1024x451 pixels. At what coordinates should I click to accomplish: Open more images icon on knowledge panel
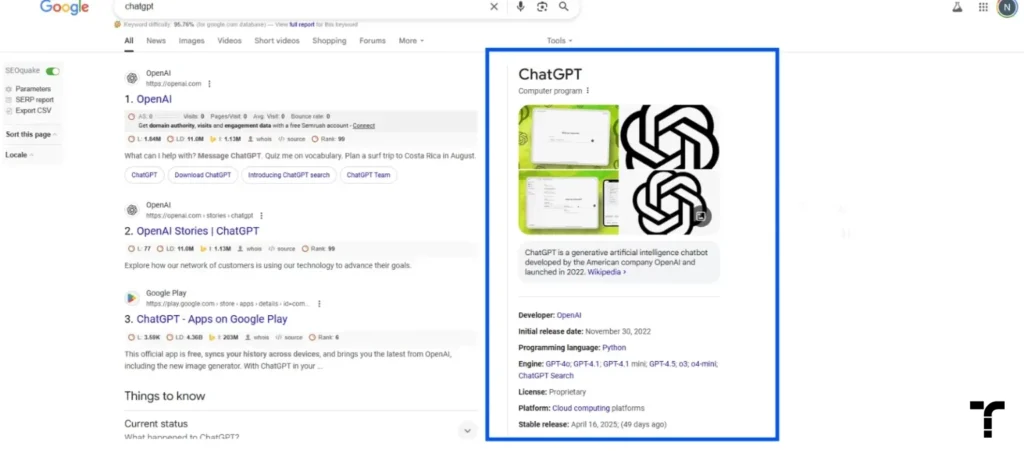pyautogui.click(x=700, y=215)
